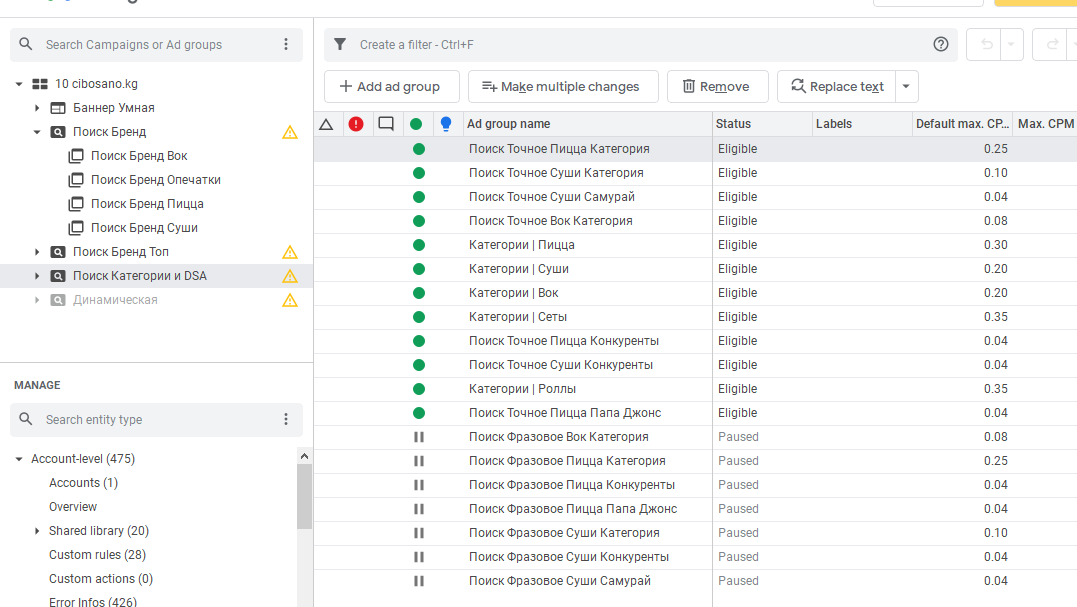Click the Remove button
1077x607 pixels.
[x=717, y=87]
